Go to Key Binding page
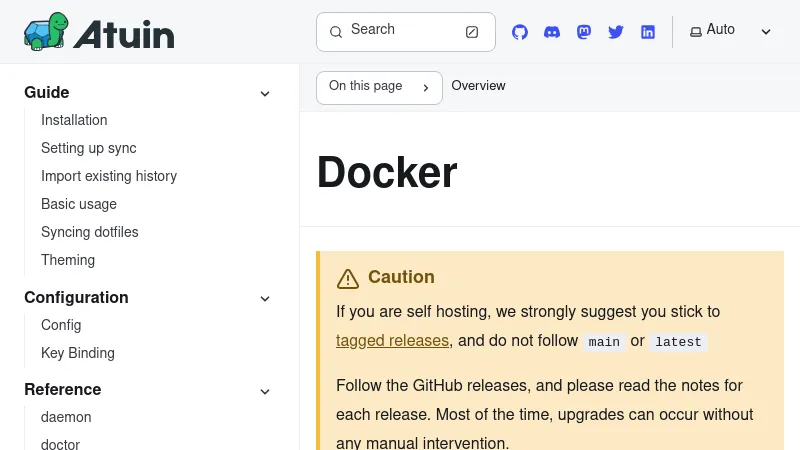Viewport: 800px width, 450px height. (78, 353)
